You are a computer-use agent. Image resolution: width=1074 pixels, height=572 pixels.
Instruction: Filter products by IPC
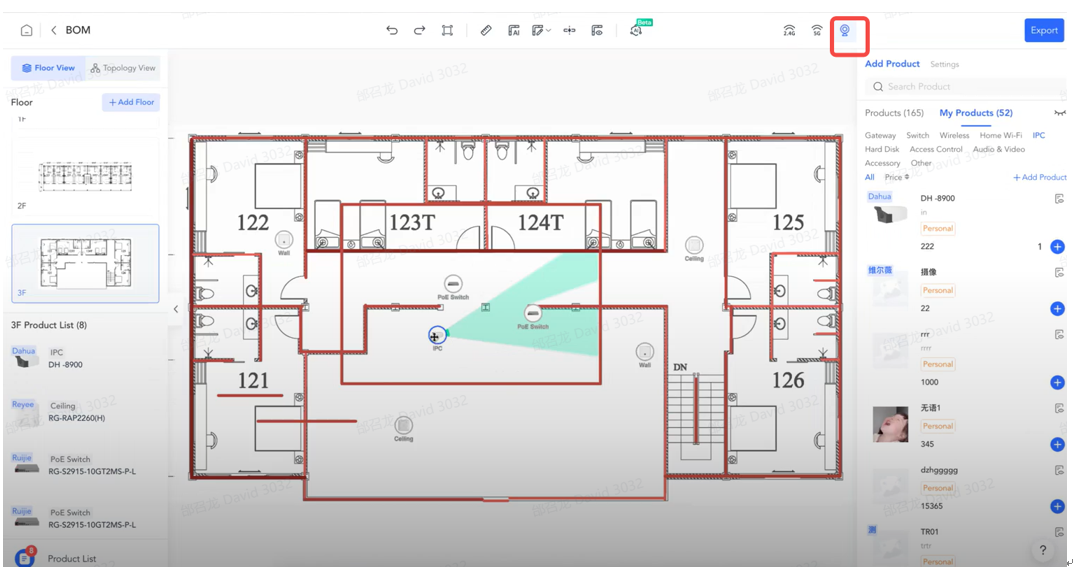tap(1038, 136)
